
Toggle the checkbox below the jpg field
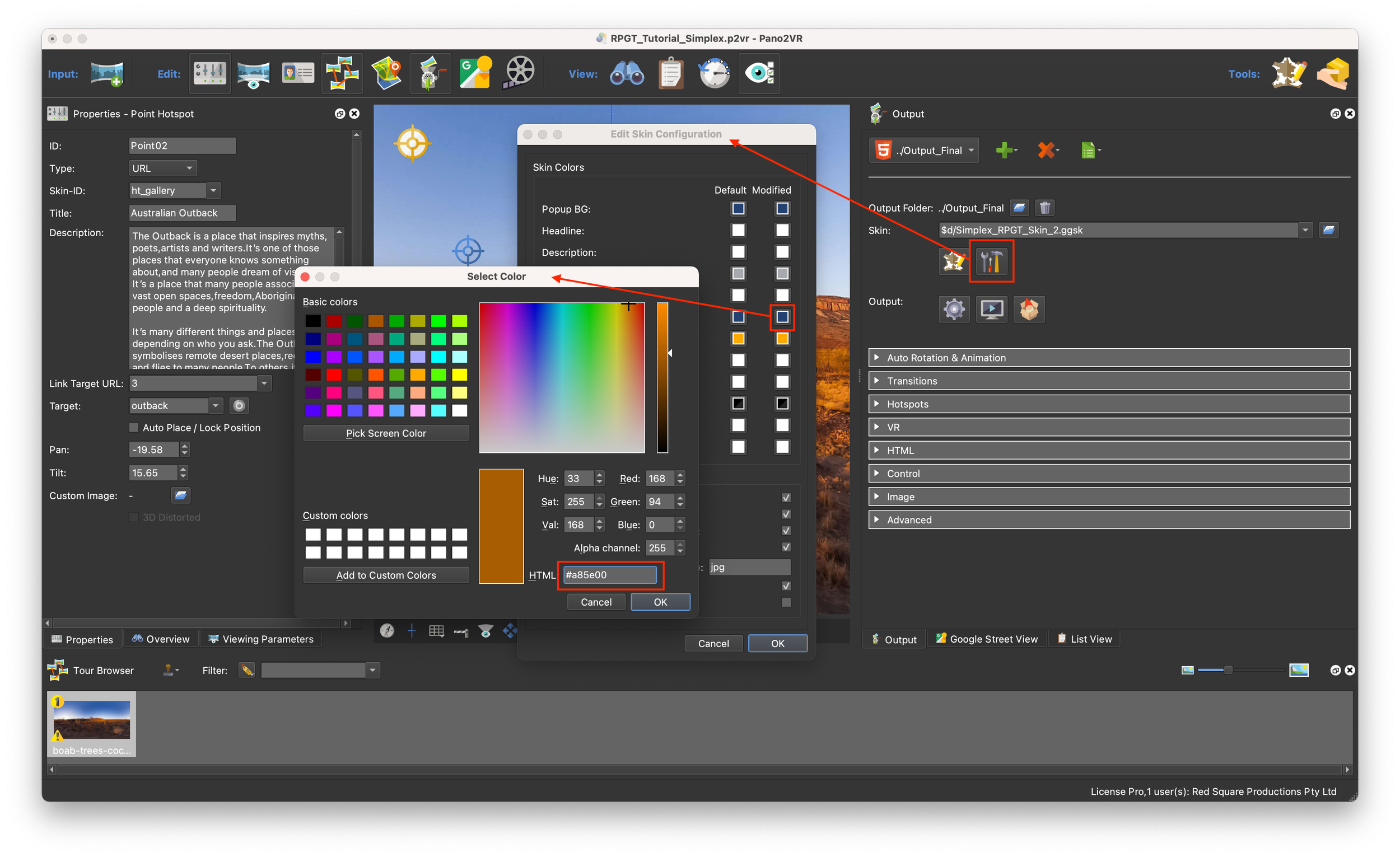[x=786, y=586]
